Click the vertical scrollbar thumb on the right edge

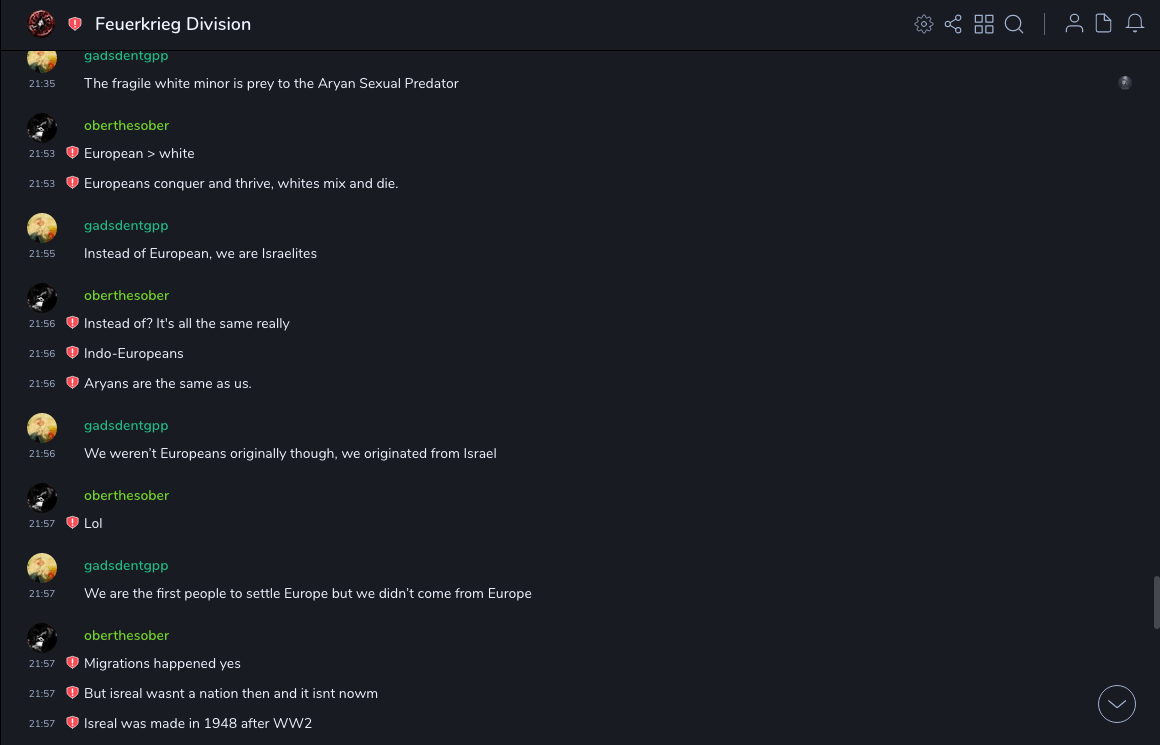pos(1156,602)
